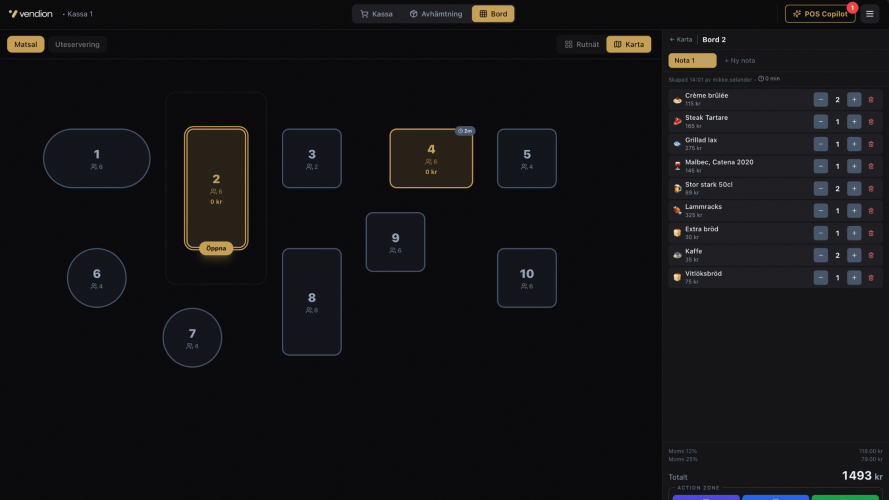Delete Steak Tartare from order

(871, 121)
